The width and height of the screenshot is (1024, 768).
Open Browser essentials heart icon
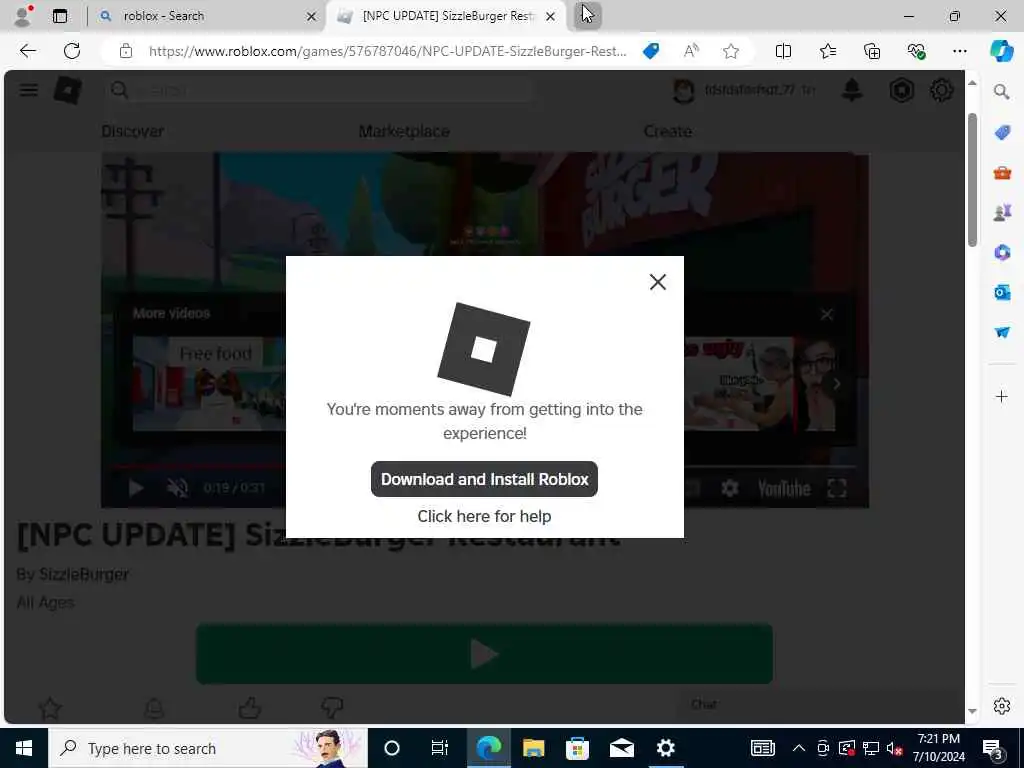click(x=916, y=51)
